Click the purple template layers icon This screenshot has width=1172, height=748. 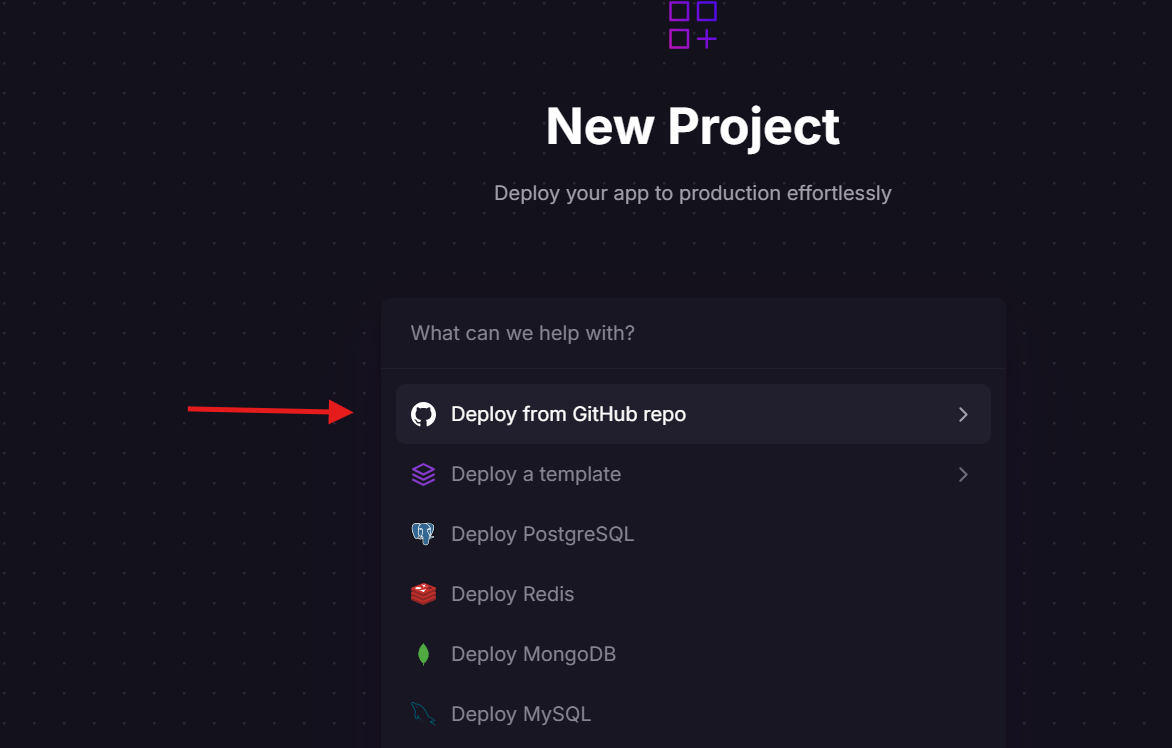point(423,475)
